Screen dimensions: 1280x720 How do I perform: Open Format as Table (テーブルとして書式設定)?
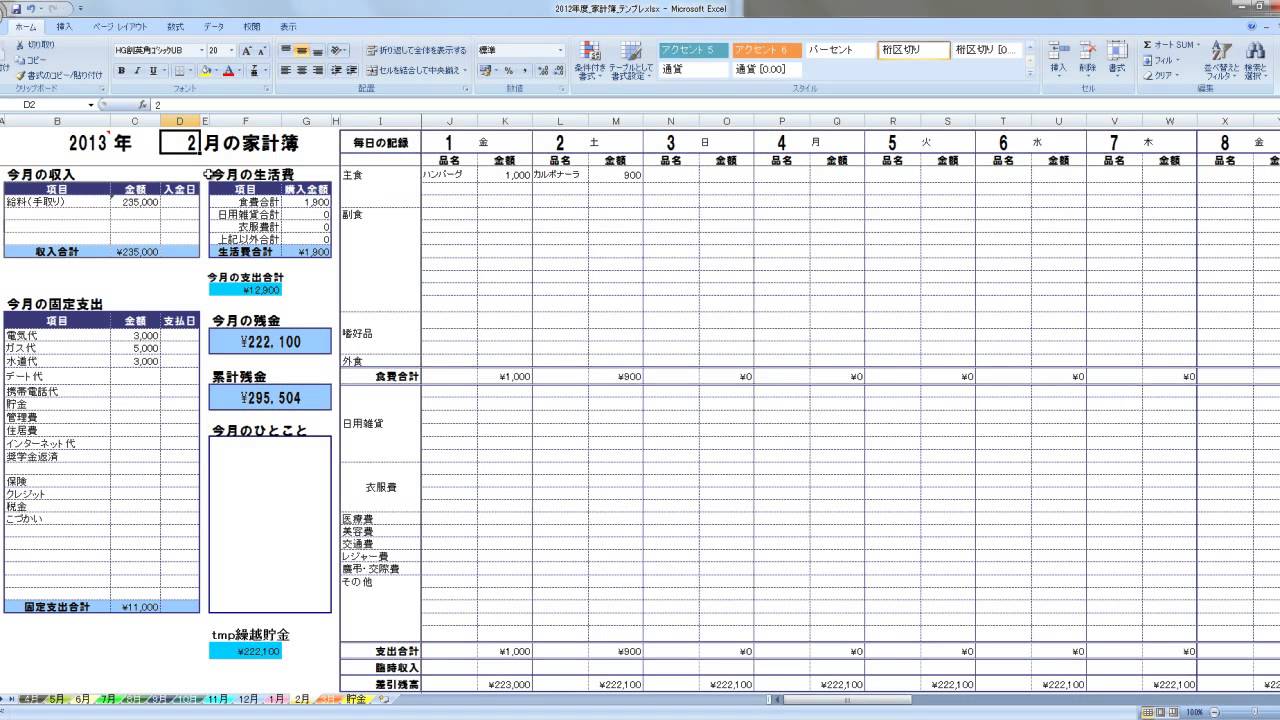click(631, 61)
